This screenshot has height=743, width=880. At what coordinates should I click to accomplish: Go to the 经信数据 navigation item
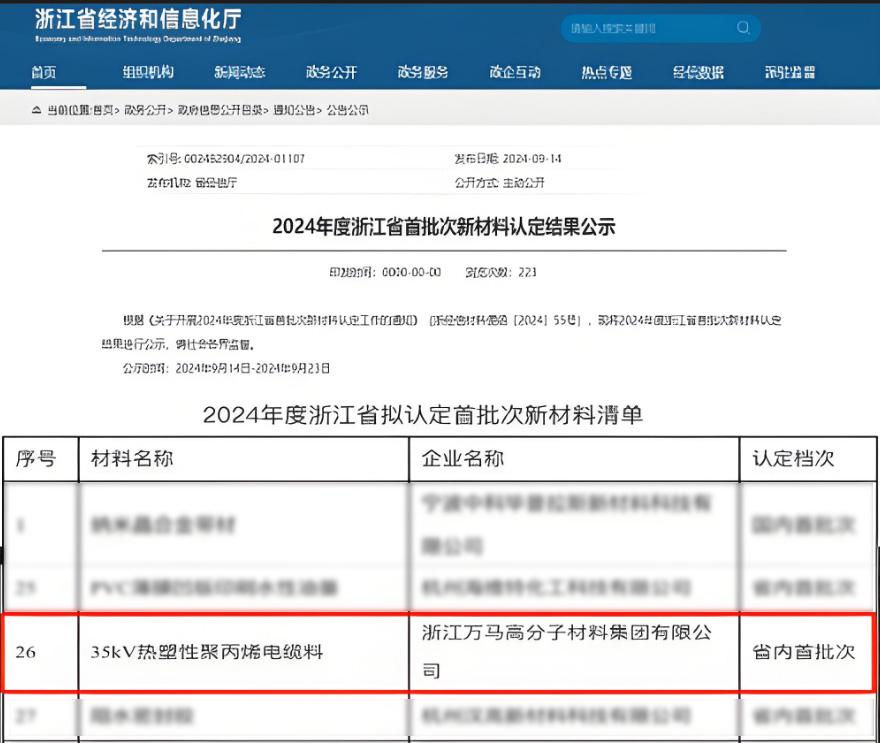[698, 72]
